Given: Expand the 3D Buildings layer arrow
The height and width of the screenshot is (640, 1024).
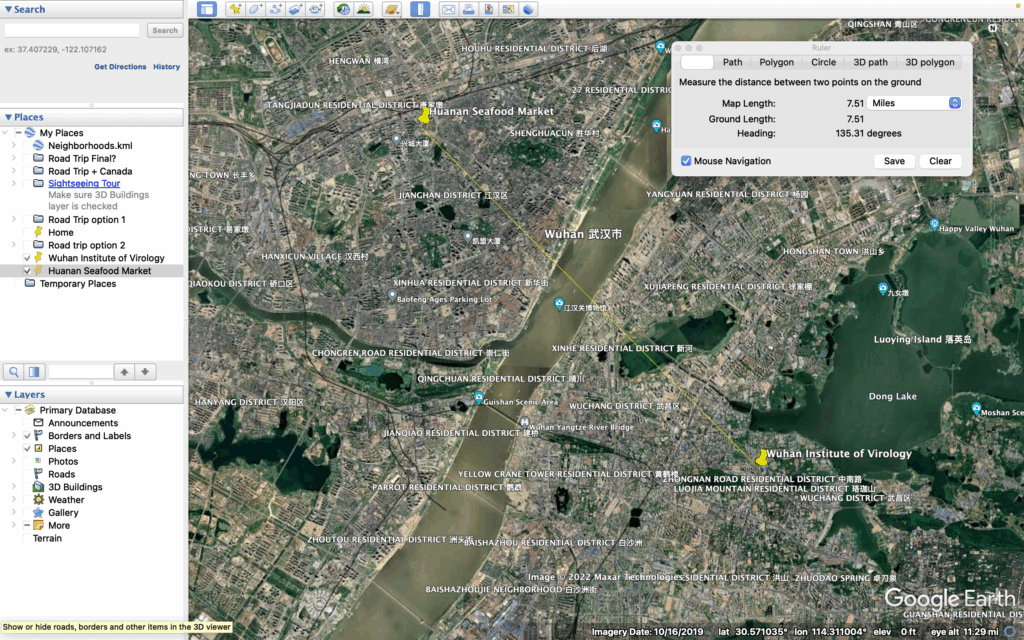Looking at the screenshot, I should coord(14,487).
